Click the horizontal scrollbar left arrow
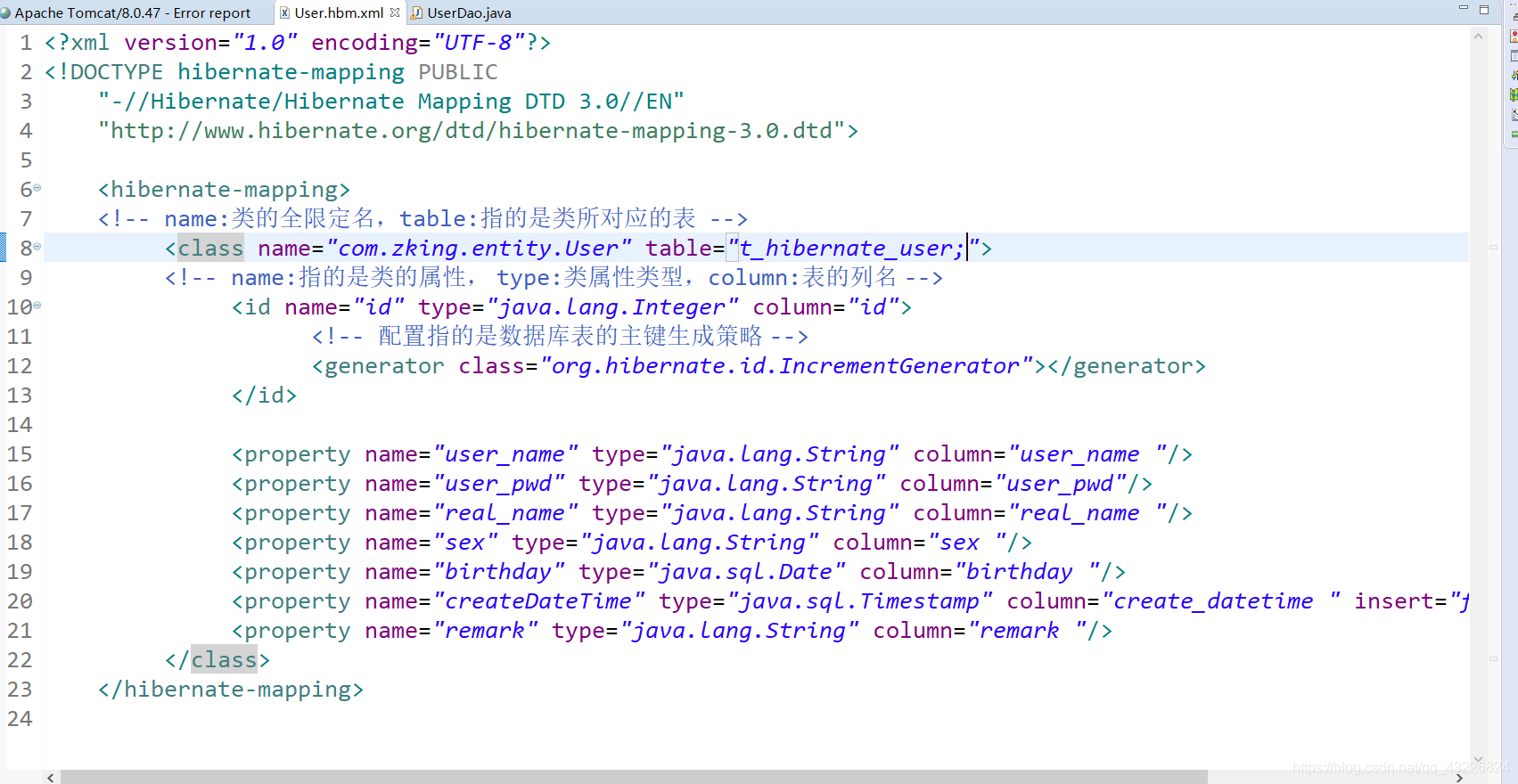The image size is (1518, 784). coord(51,777)
